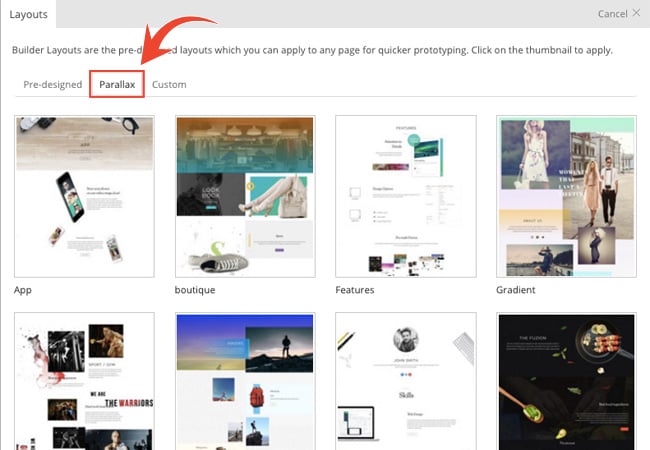Viewport: 650px width, 450px height.
Task: Click the boutique layout name label
Action: click(x=195, y=290)
